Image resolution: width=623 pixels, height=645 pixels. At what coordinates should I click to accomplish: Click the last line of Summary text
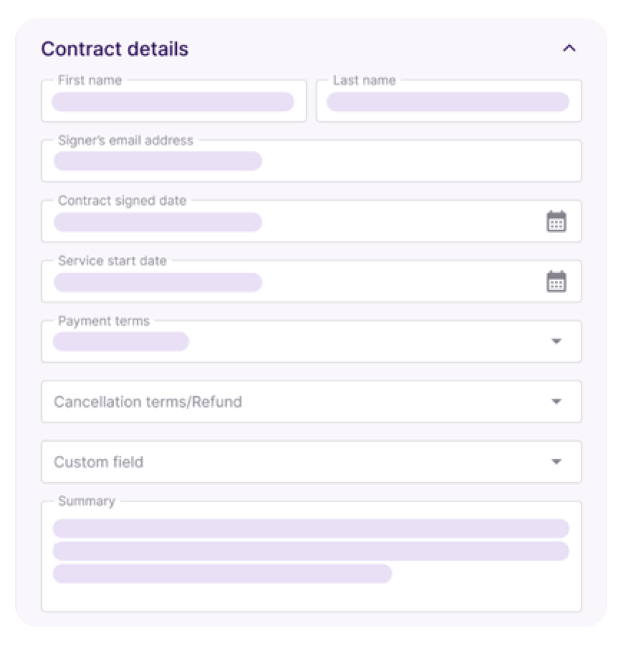222,573
